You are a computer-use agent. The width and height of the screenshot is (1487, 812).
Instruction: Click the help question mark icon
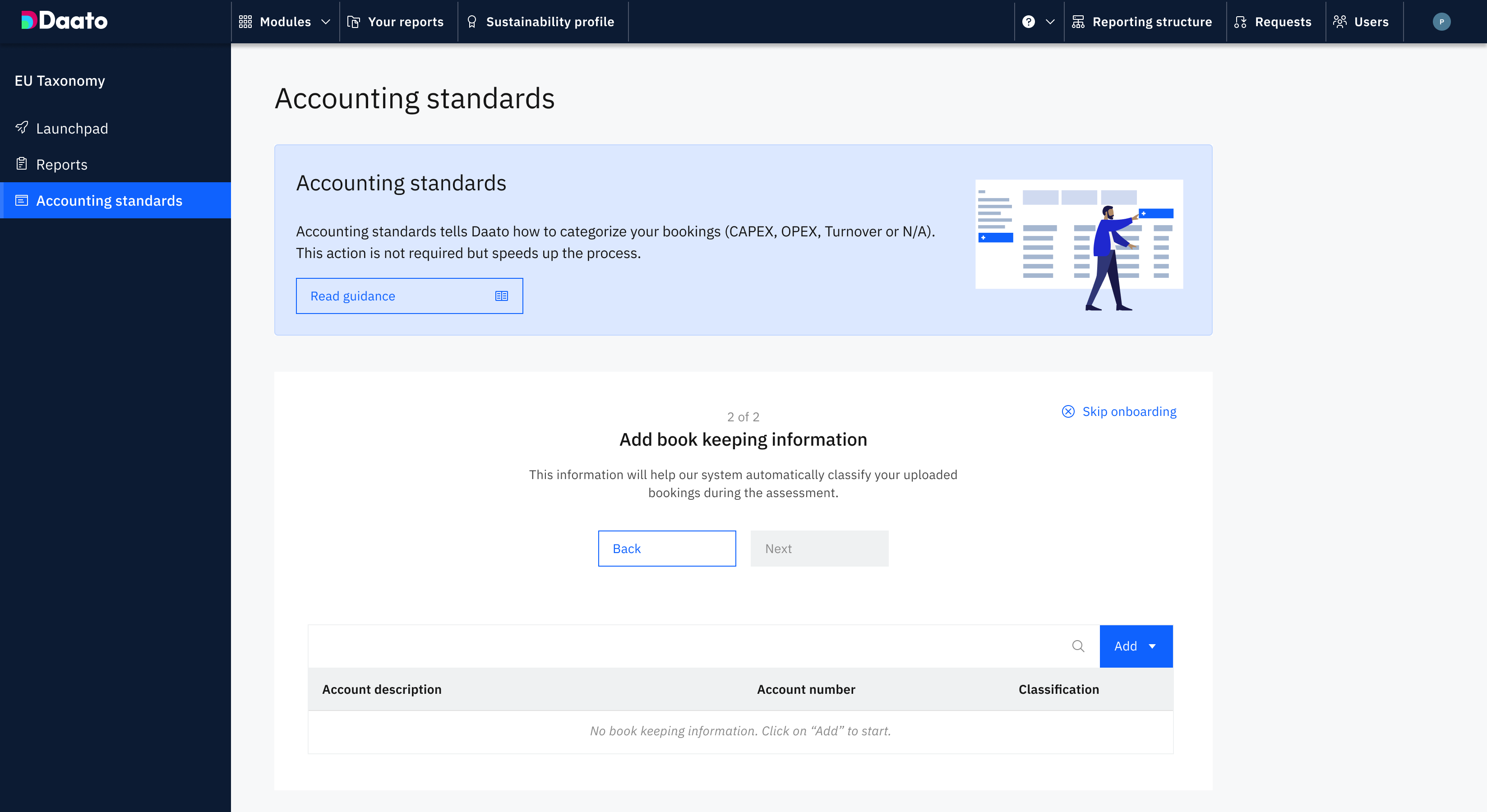tap(1028, 22)
